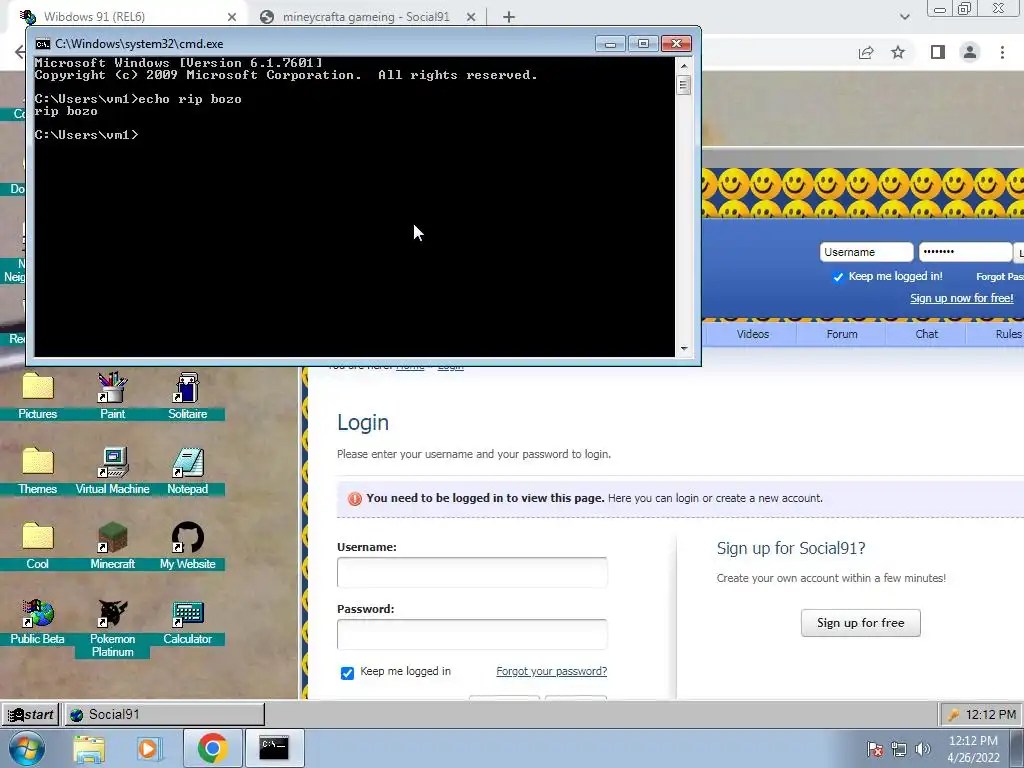Screen dimensions: 1024x768
Task: Click the inner start button
Action: [x=30, y=714]
